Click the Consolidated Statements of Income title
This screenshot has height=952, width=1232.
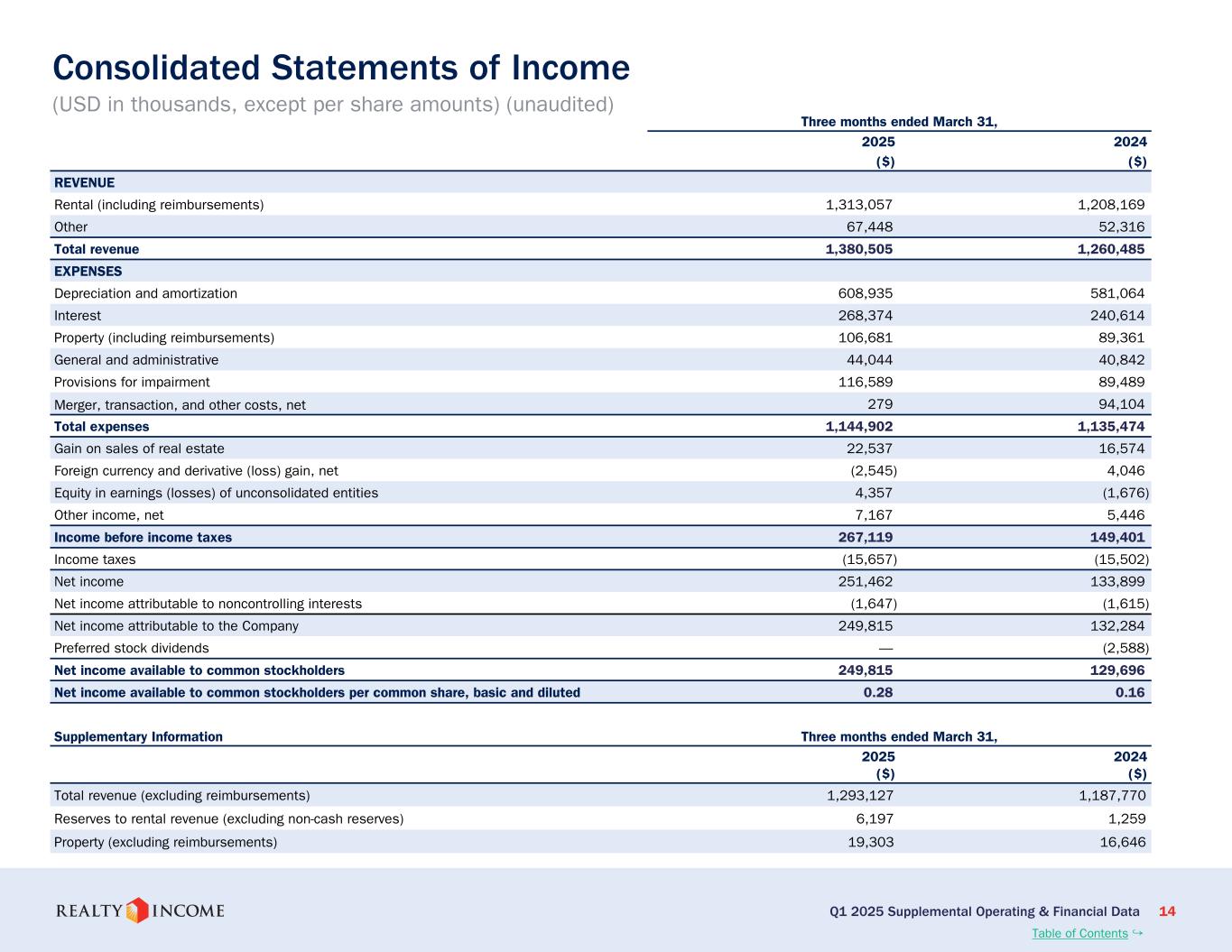(x=341, y=68)
